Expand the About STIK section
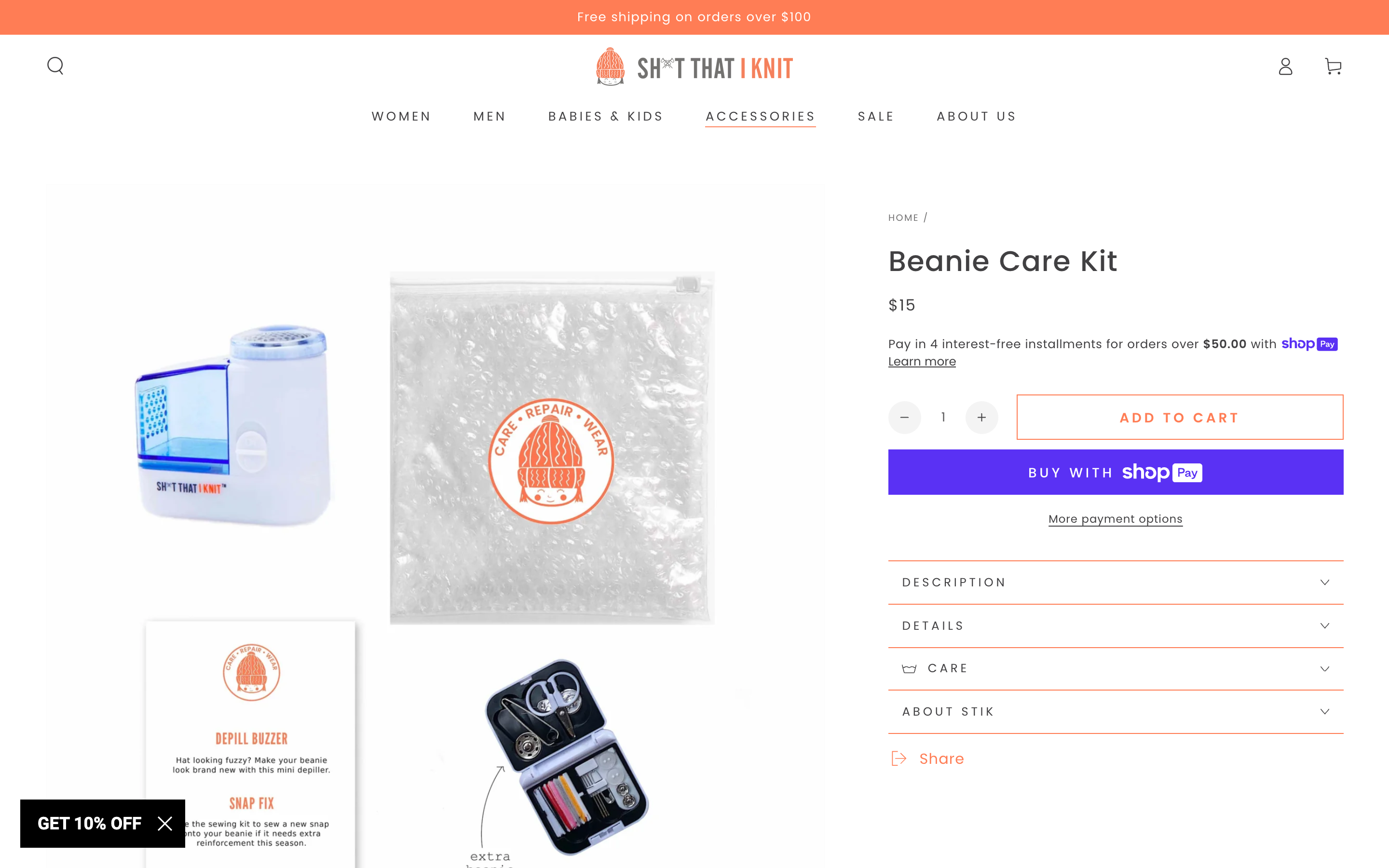This screenshot has width=1389, height=868. (1115, 712)
